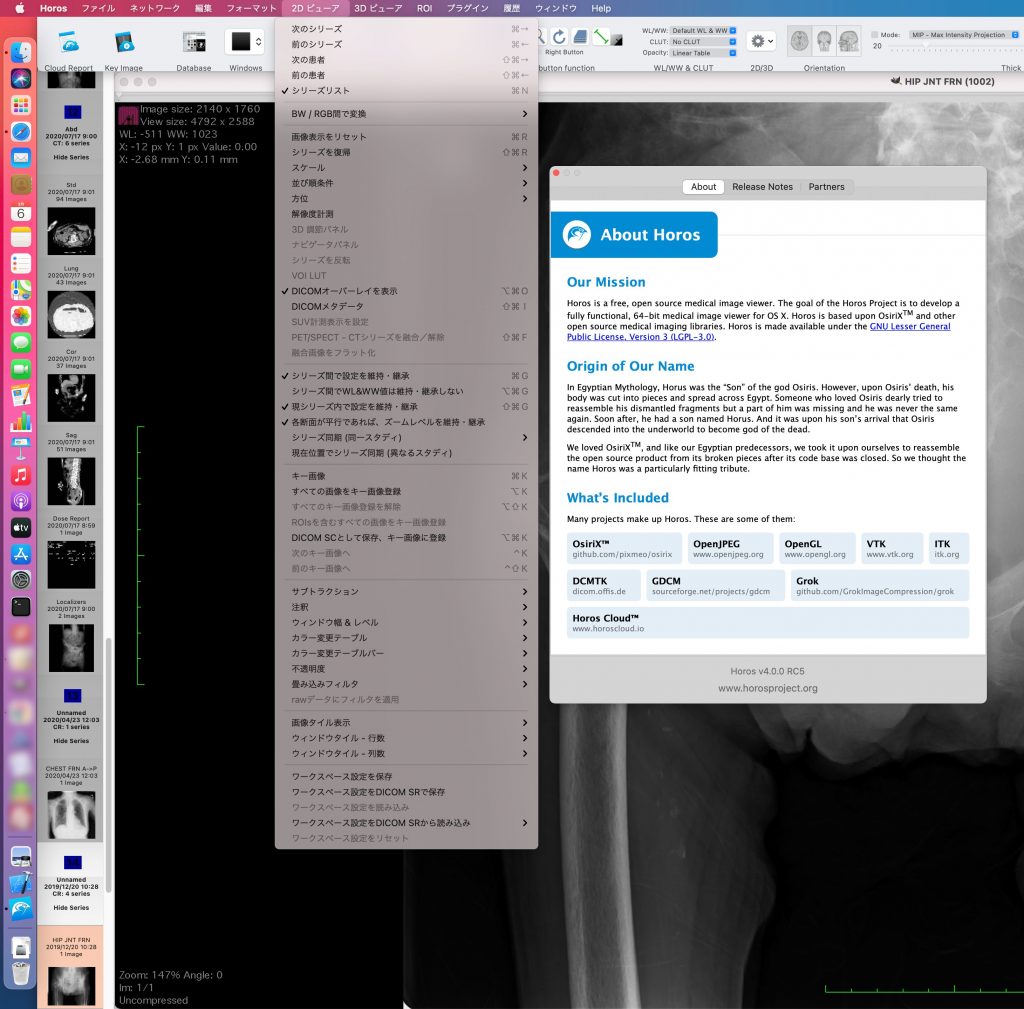
Task: Open Podcasts from the Dock
Action: tap(21, 502)
